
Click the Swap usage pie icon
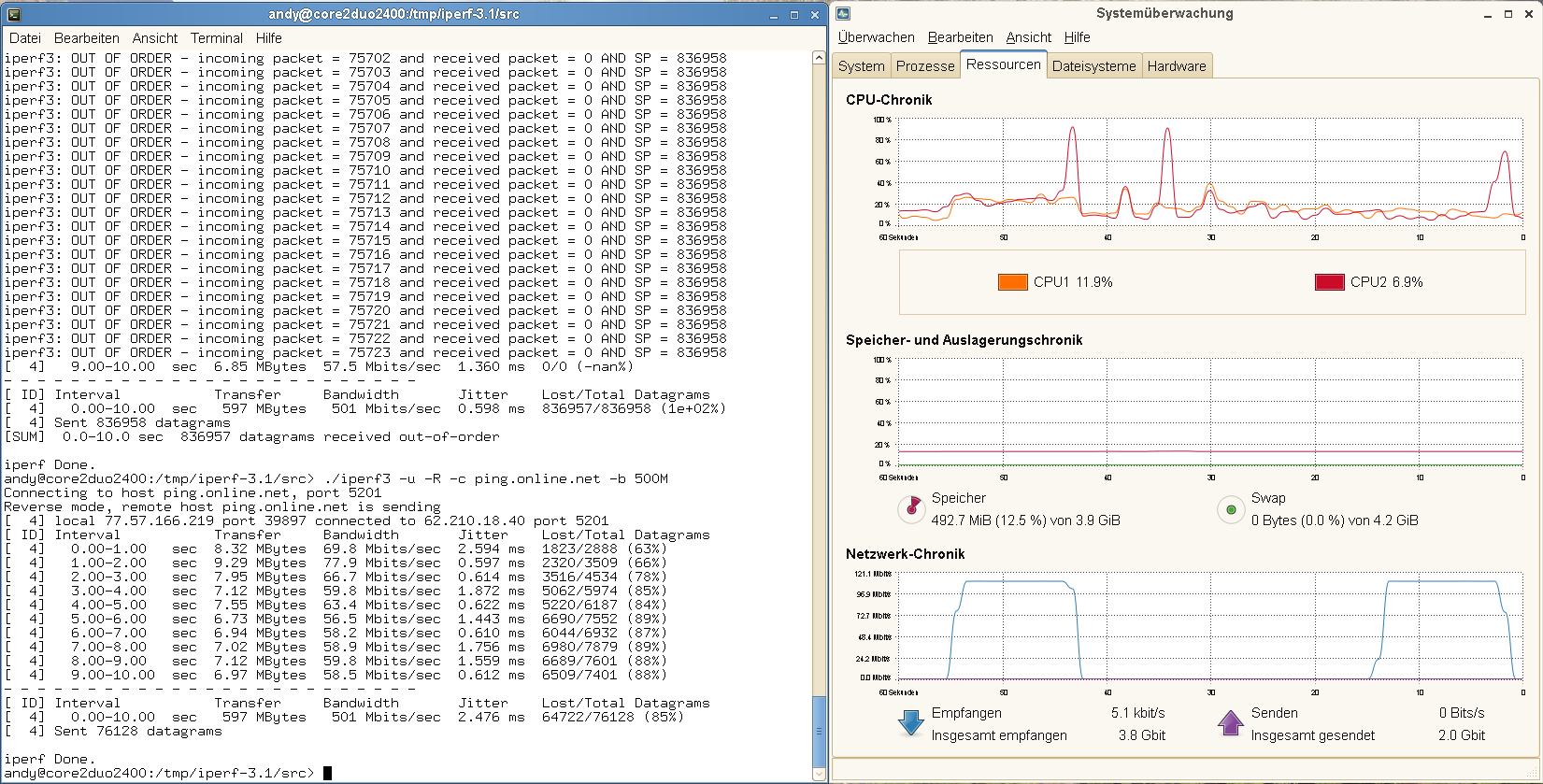point(1231,509)
